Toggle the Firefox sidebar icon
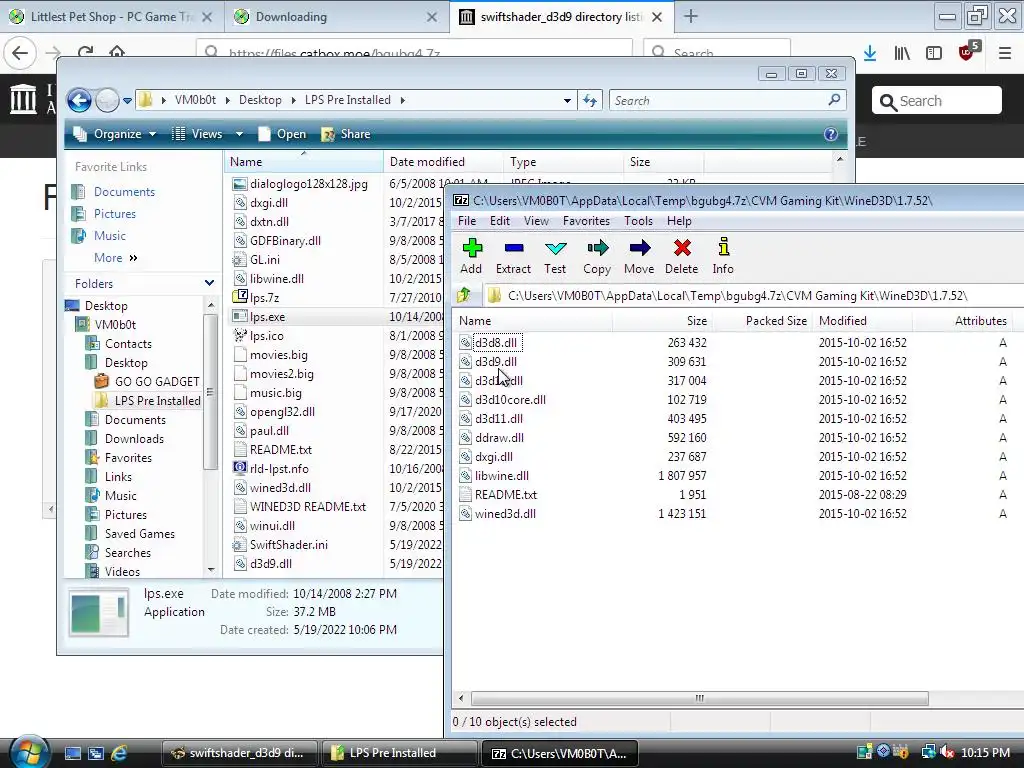The image size is (1024, 768). [934, 54]
